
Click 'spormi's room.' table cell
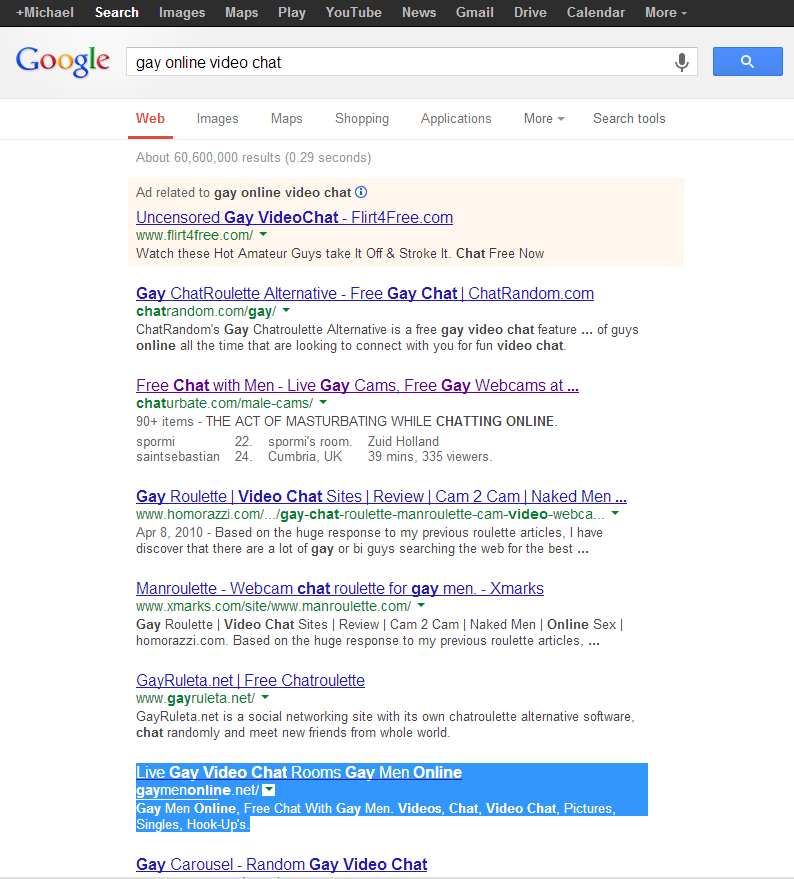pyautogui.click(x=310, y=442)
